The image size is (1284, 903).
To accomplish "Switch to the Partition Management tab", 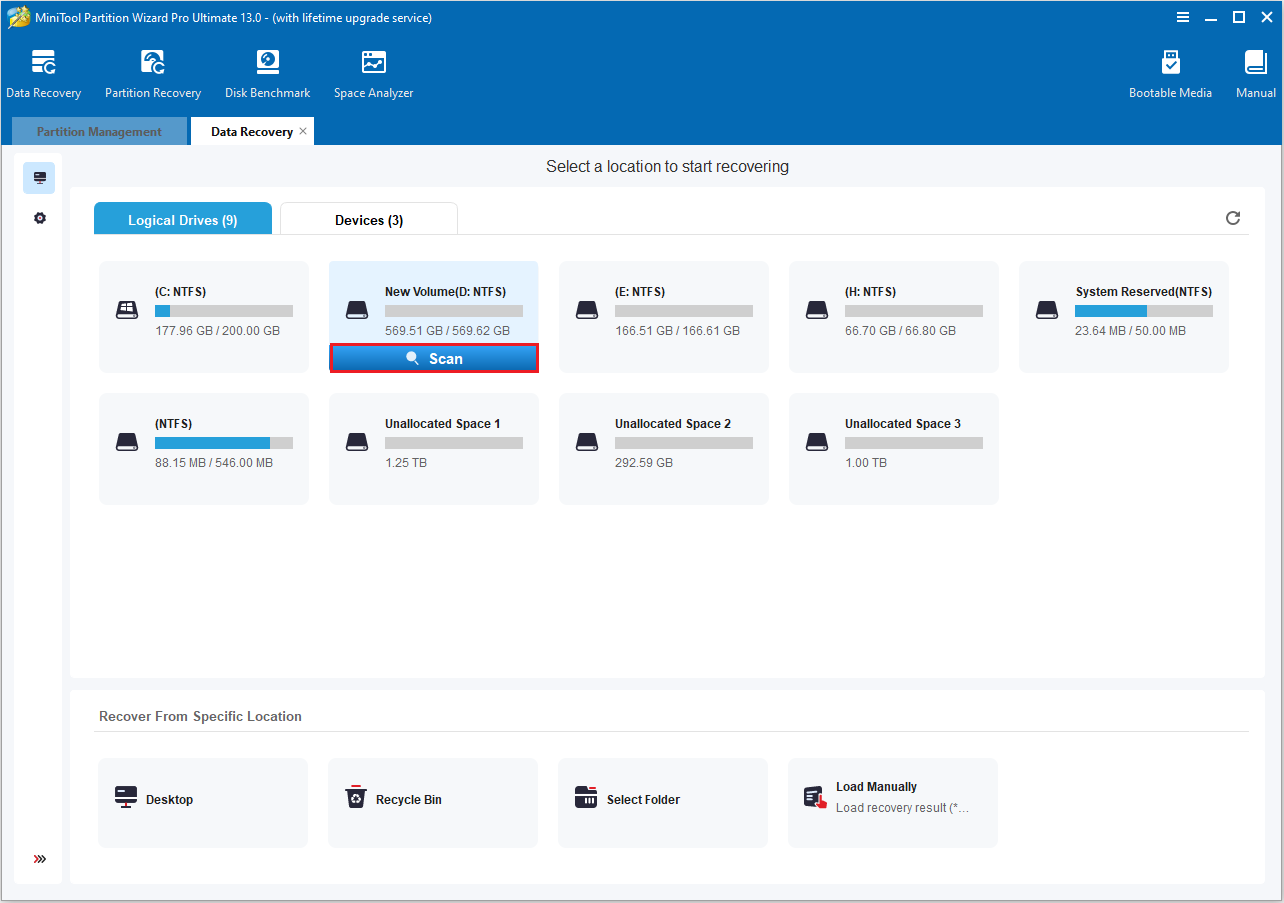I will (x=98, y=131).
